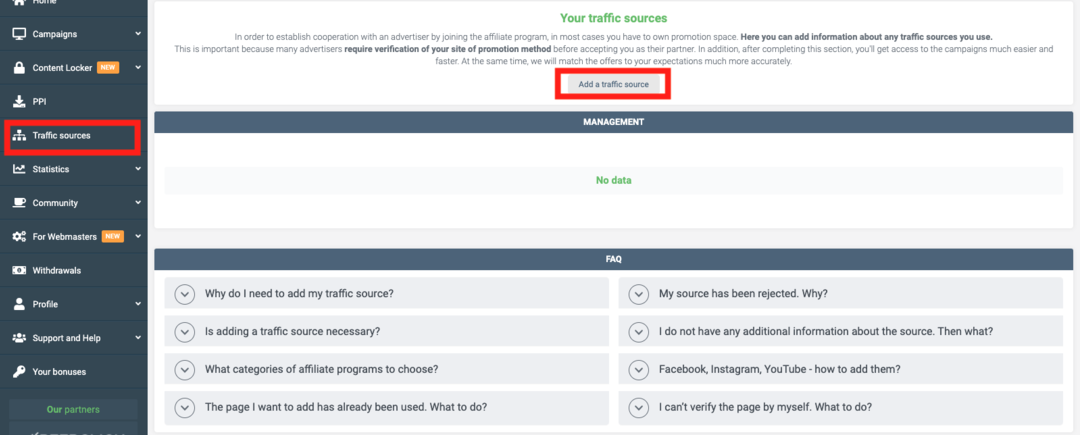Click the Add a traffic source button
The width and height of the screenshot is (1080, 435).
tap(613, 85)
